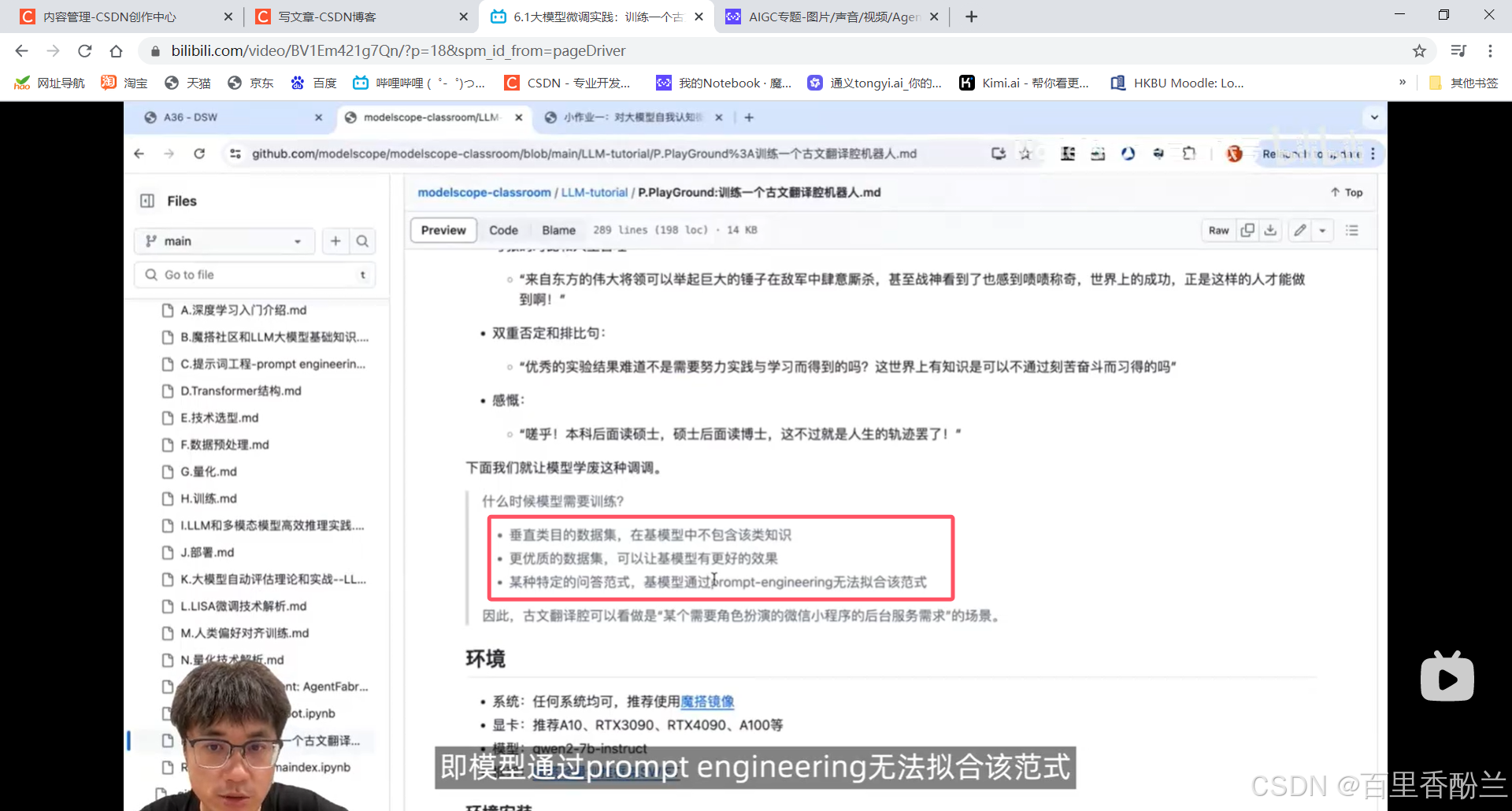Switch to 写文章-CSDN博客 tab

click(x=360, y=17)
